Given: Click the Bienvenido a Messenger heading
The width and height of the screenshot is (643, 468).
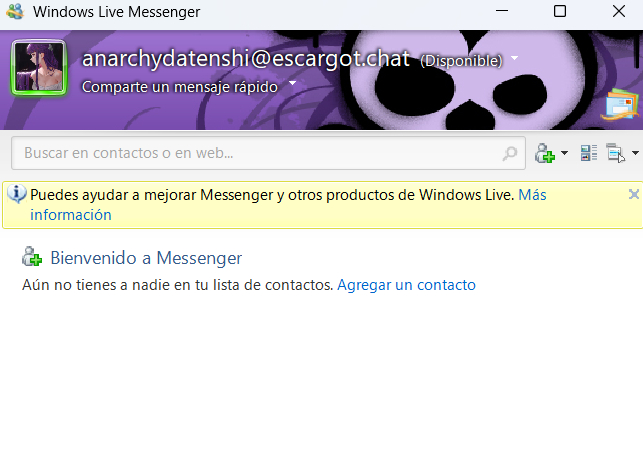Looking at the screenshot, I should point(146,258).
